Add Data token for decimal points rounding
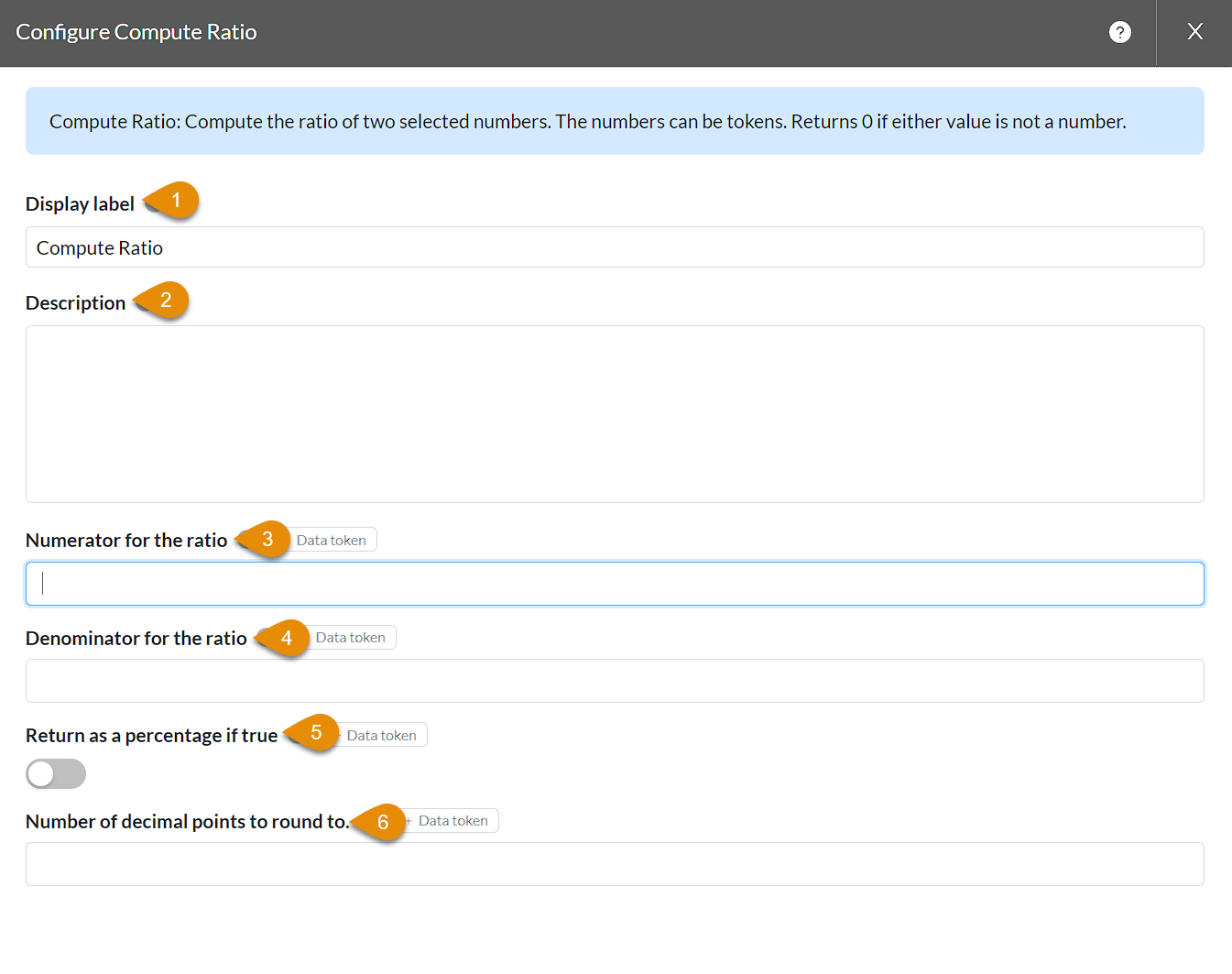The image size is (1232, 974). [452, 821]
